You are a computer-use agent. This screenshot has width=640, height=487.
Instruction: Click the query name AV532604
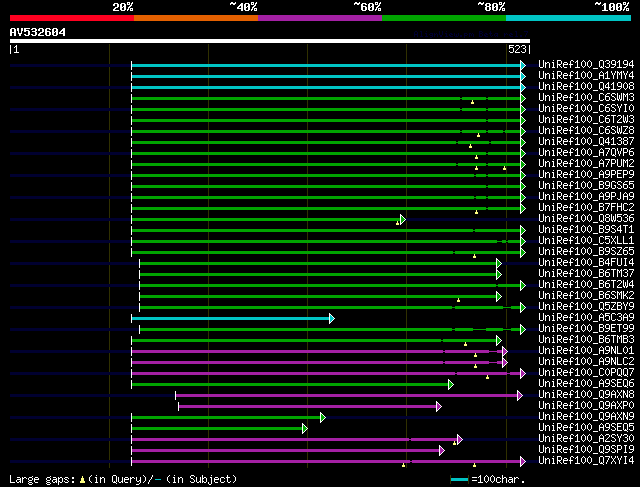(38, 32)
